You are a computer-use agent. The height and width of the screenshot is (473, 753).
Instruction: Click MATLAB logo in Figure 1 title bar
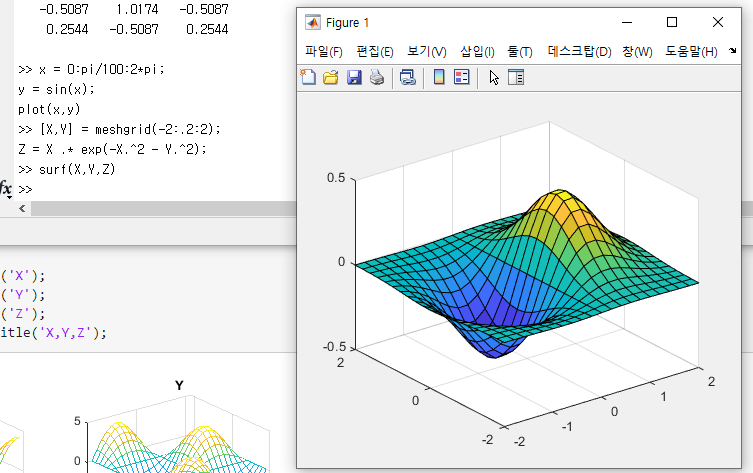click(x=313, y=23)
